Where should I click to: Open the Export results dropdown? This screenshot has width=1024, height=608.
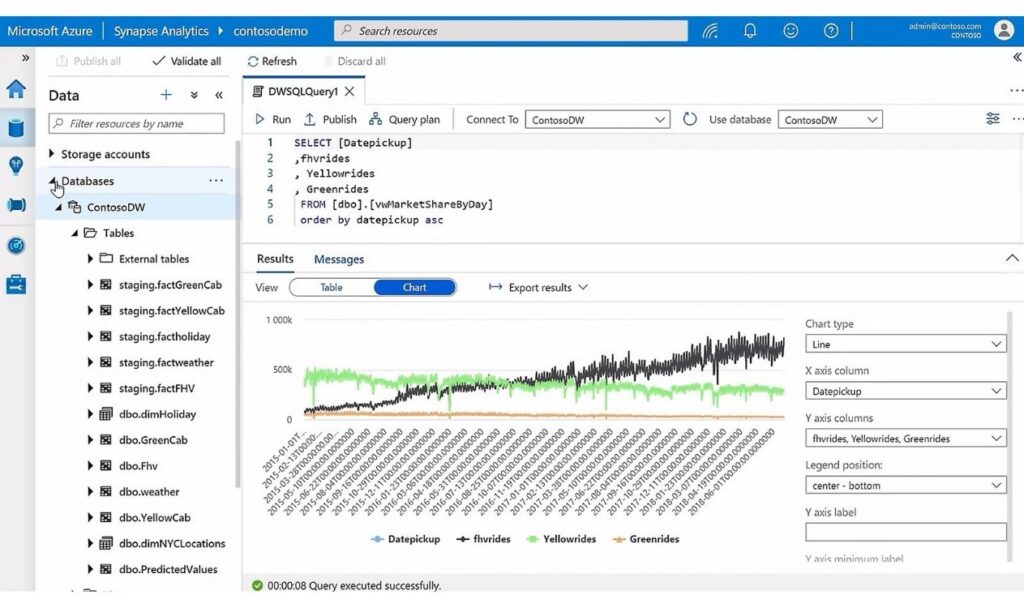[538, 287]
